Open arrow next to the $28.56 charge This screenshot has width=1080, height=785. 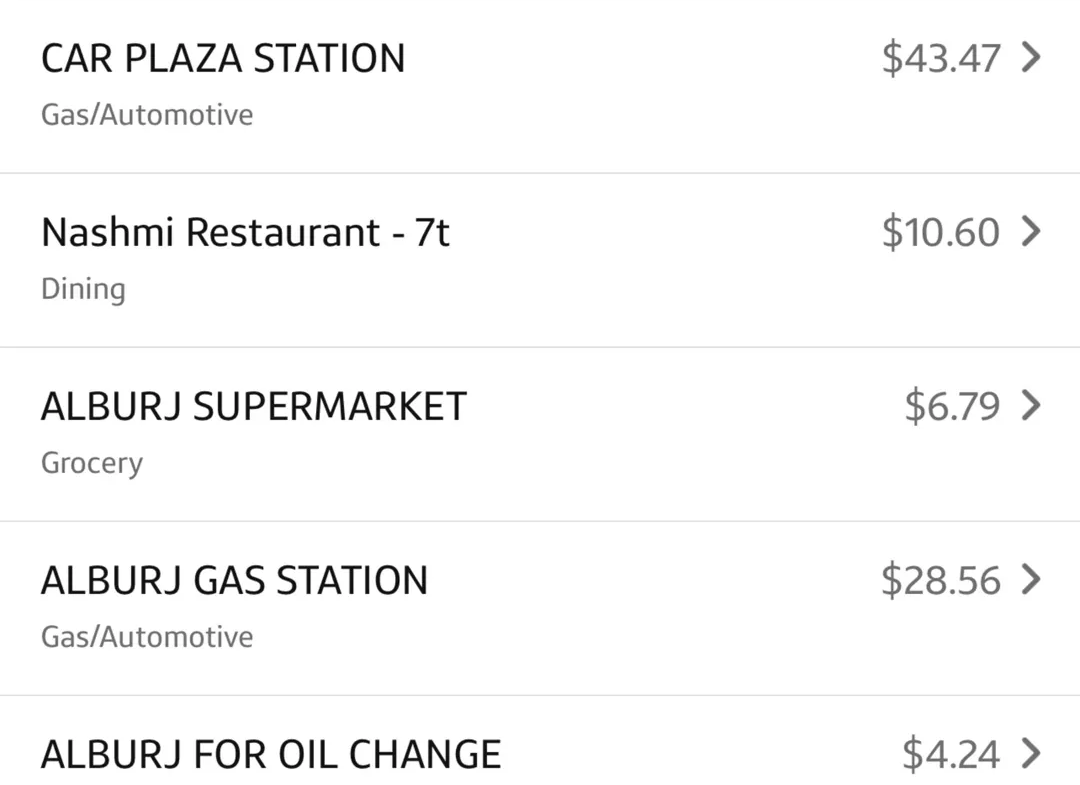[1030, 579]
